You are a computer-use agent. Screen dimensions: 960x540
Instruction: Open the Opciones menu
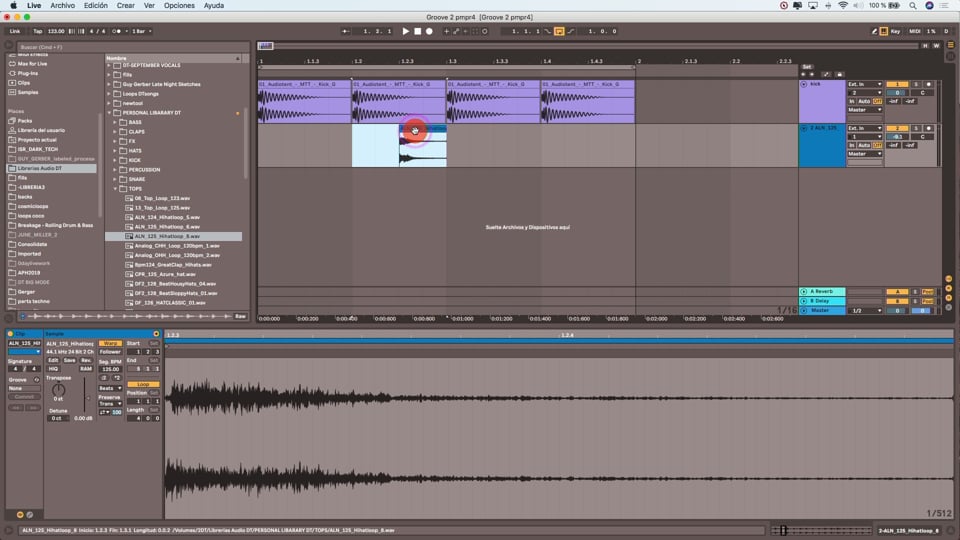(179, 6)
